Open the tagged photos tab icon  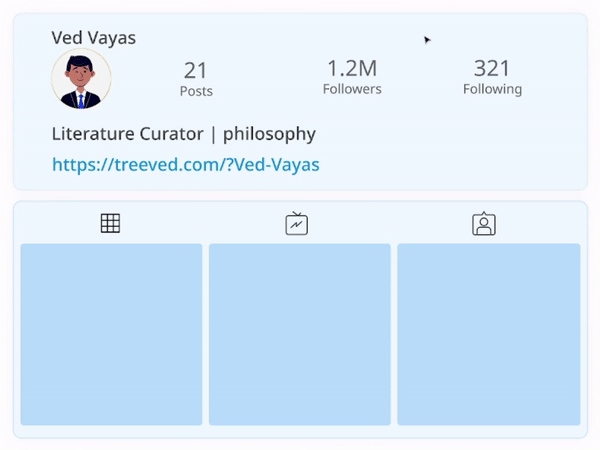point(484,224)
